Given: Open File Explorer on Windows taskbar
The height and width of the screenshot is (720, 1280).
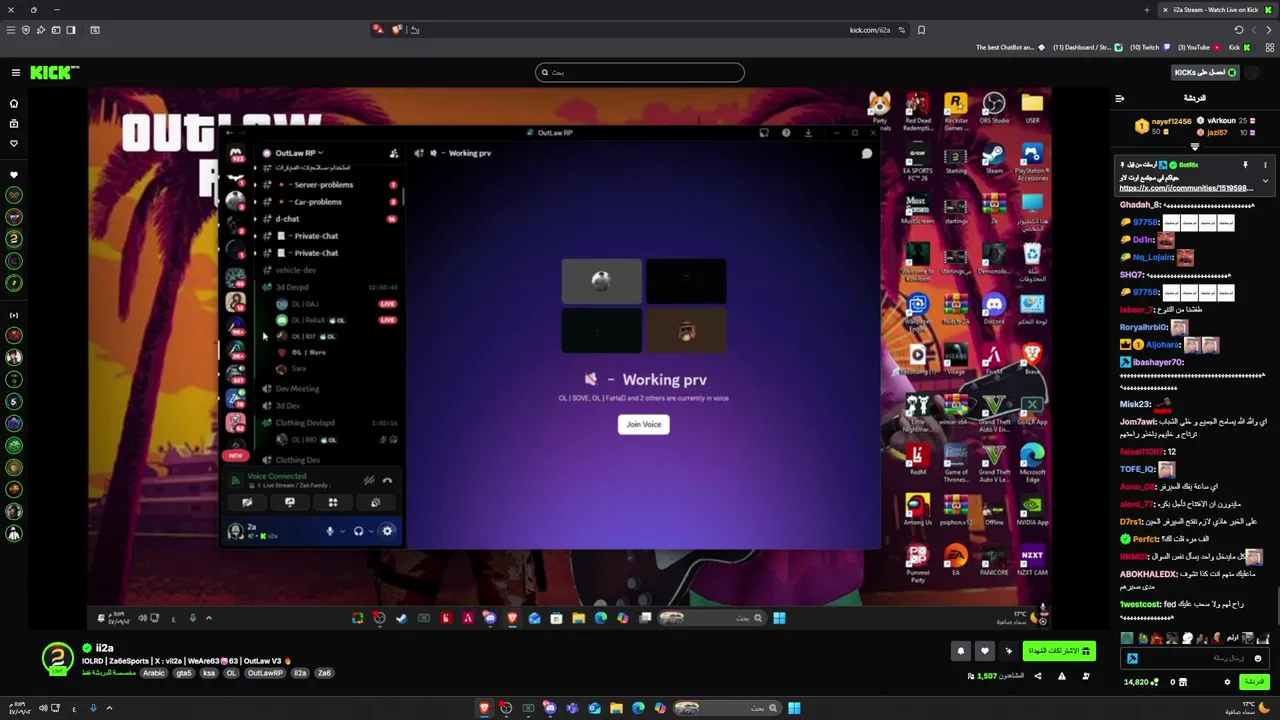Looking at the screenshot, I should pyautogui.click(x=616, y=708).
